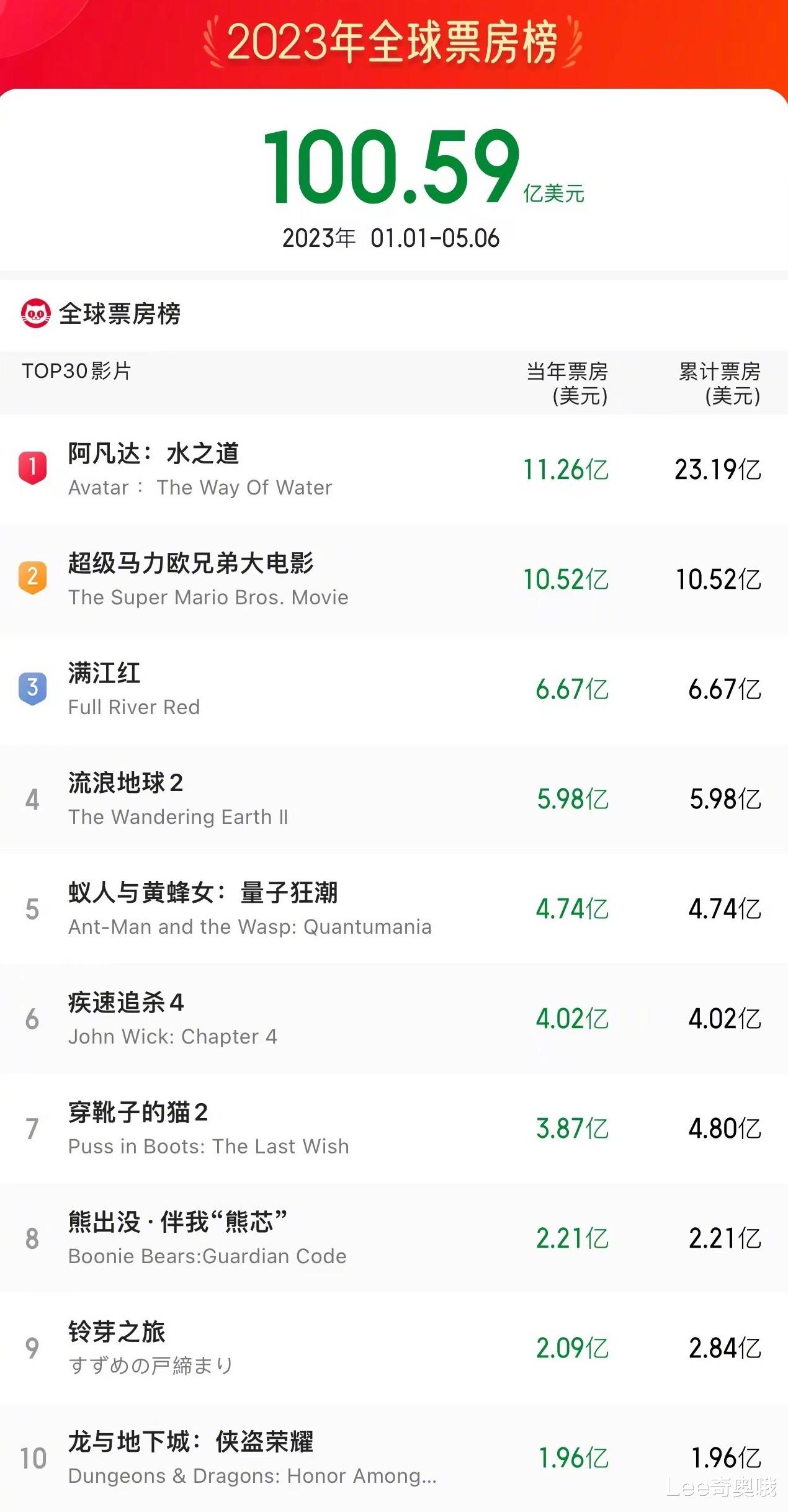This screenshot has width=788, height=1512.
Task: Click the blue rank 3 badge
Action: pyautogui.click(x=32, y=687)
